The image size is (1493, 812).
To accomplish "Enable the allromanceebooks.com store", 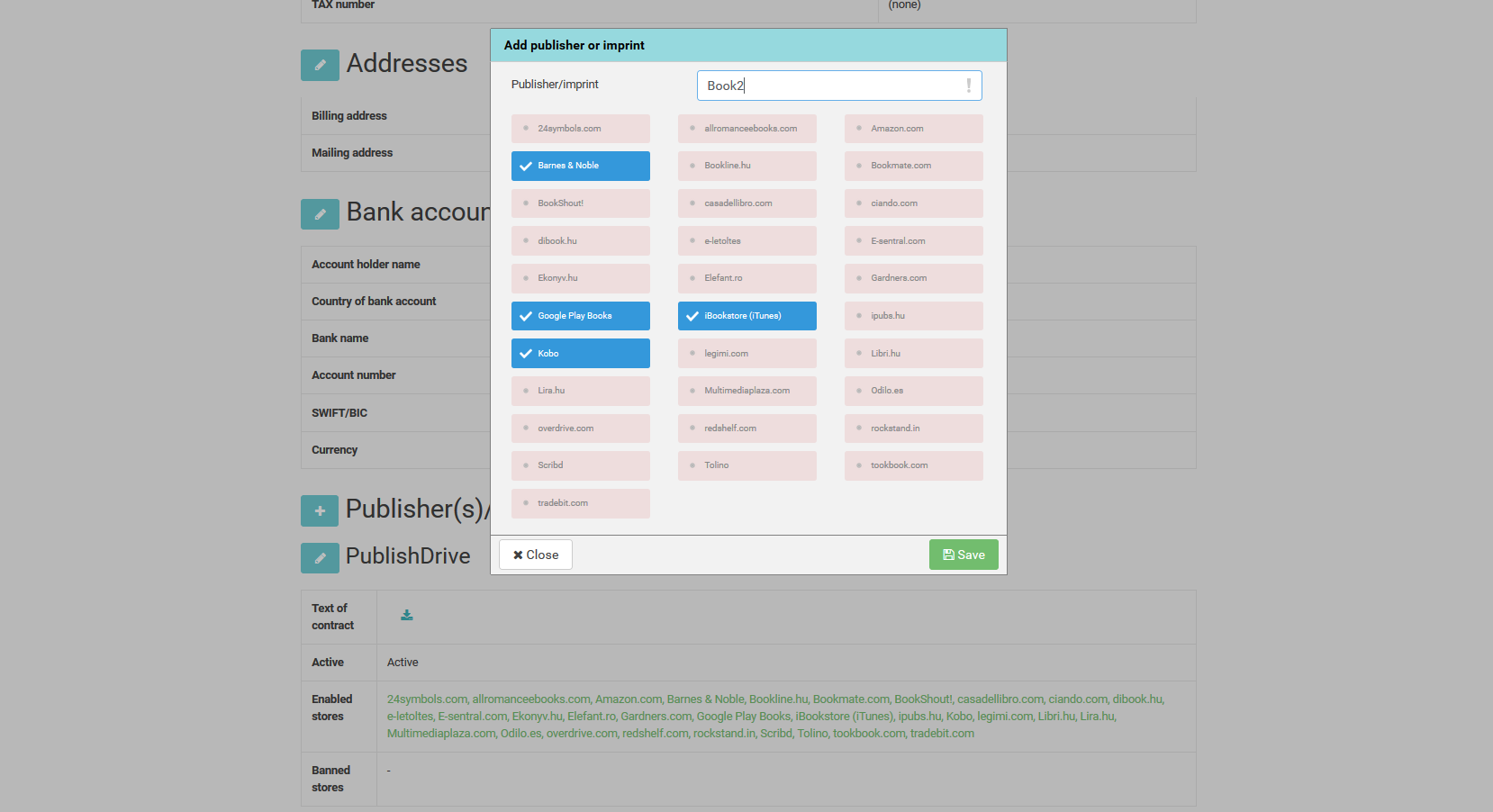I will [747, 129].
